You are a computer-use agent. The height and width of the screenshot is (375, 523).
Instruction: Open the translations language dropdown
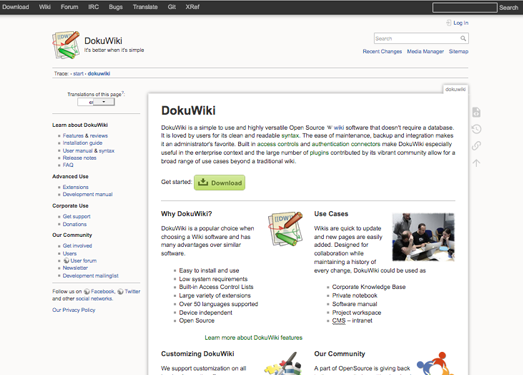click(x=96, y=102)
